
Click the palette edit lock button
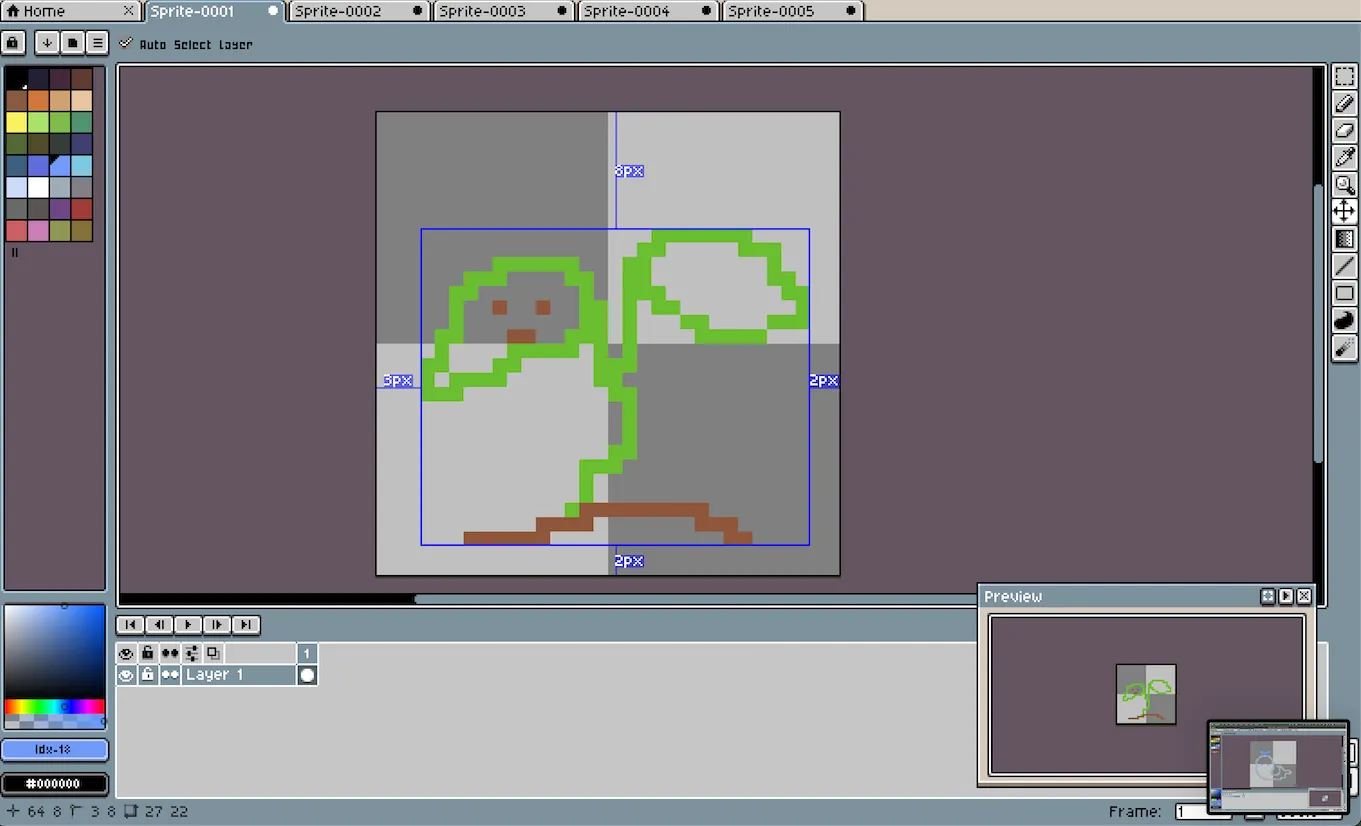(x=13, y=43)
